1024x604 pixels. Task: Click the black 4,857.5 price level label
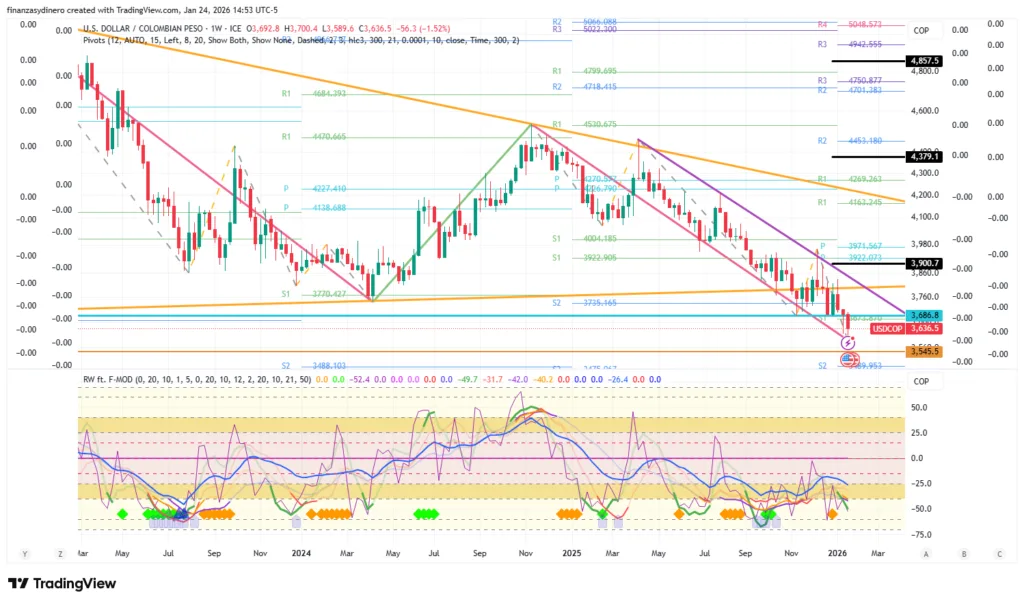921,61
